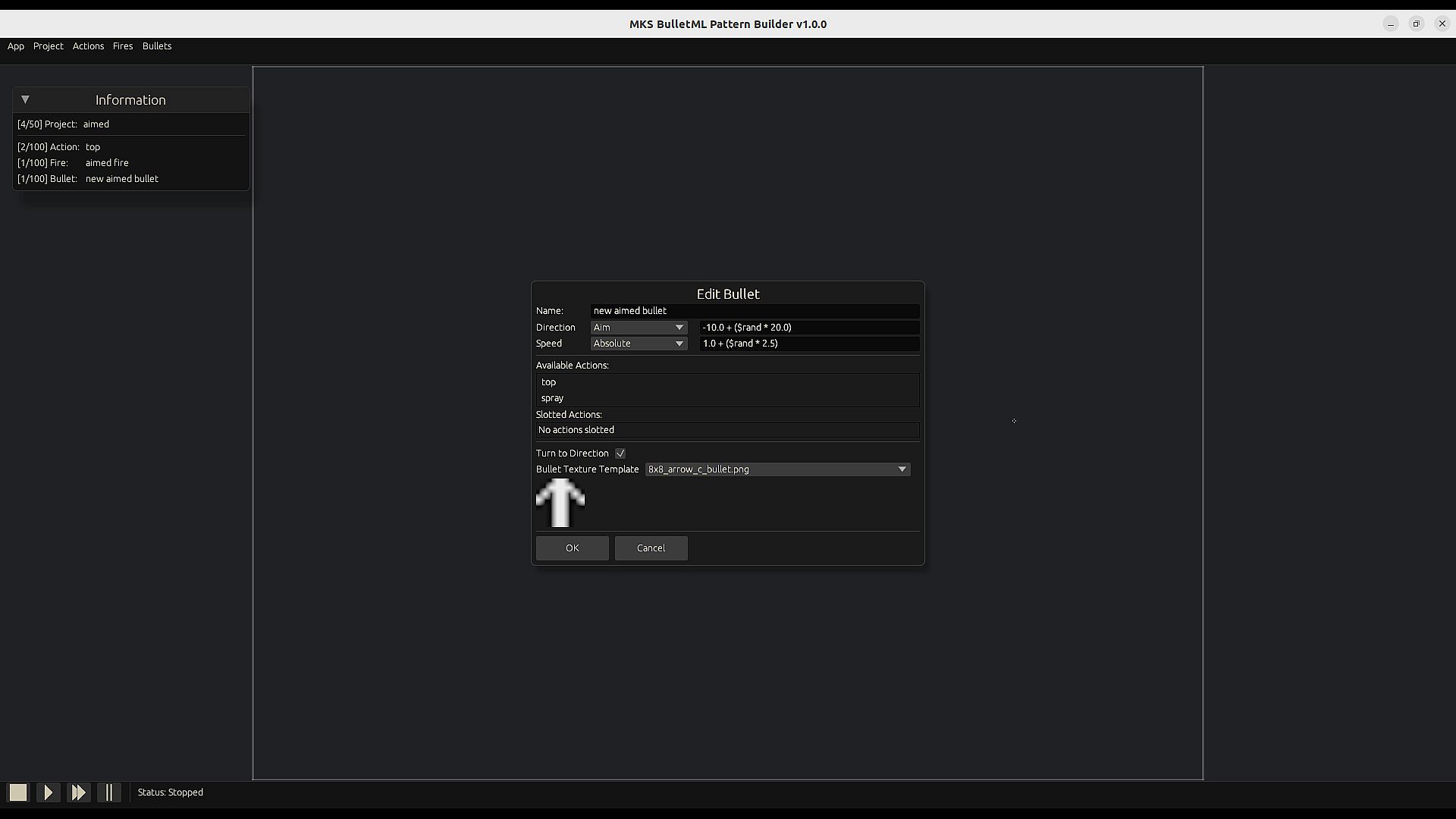Open the Actions menu
The width and height of the screenshot is (1456, 819).
pos(88,46)
